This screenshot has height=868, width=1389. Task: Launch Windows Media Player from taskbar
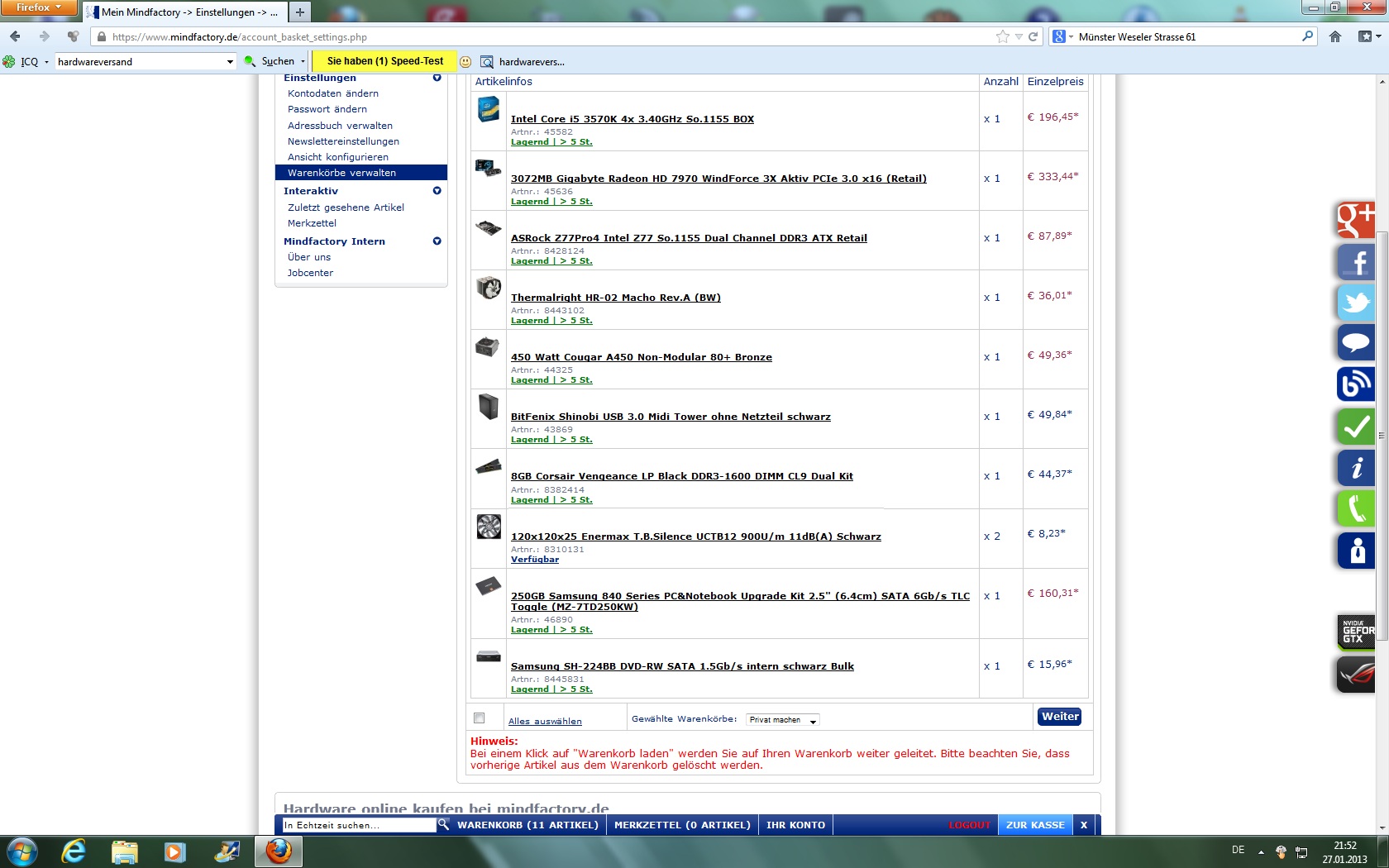click(174, 851)
